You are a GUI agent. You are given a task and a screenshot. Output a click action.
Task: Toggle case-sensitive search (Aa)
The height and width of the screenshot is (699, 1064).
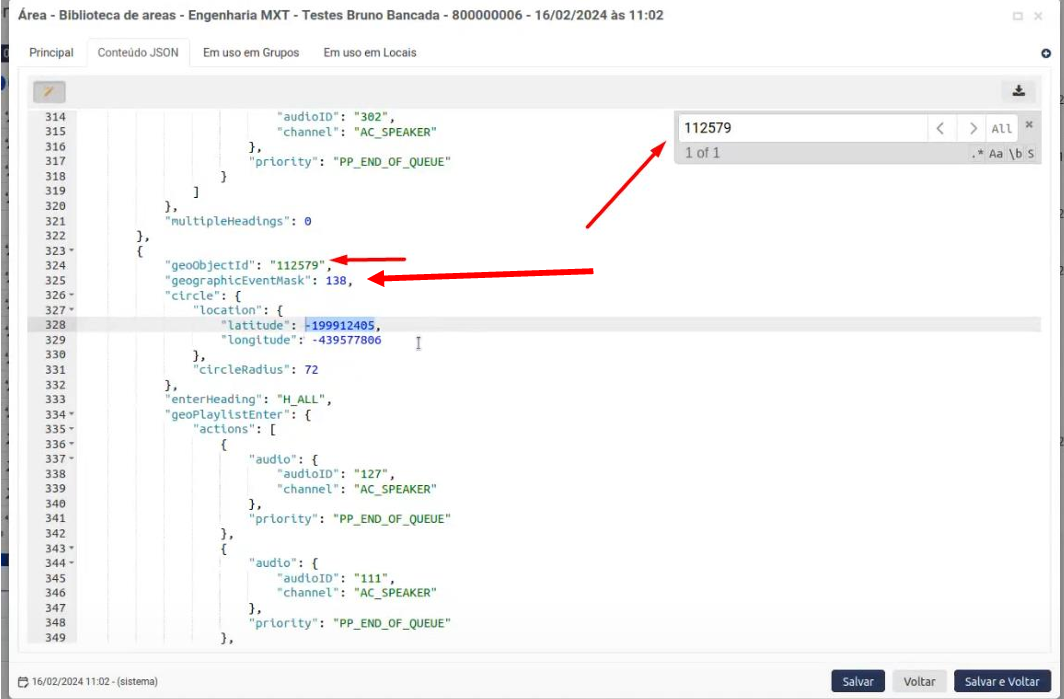point(996,154)
